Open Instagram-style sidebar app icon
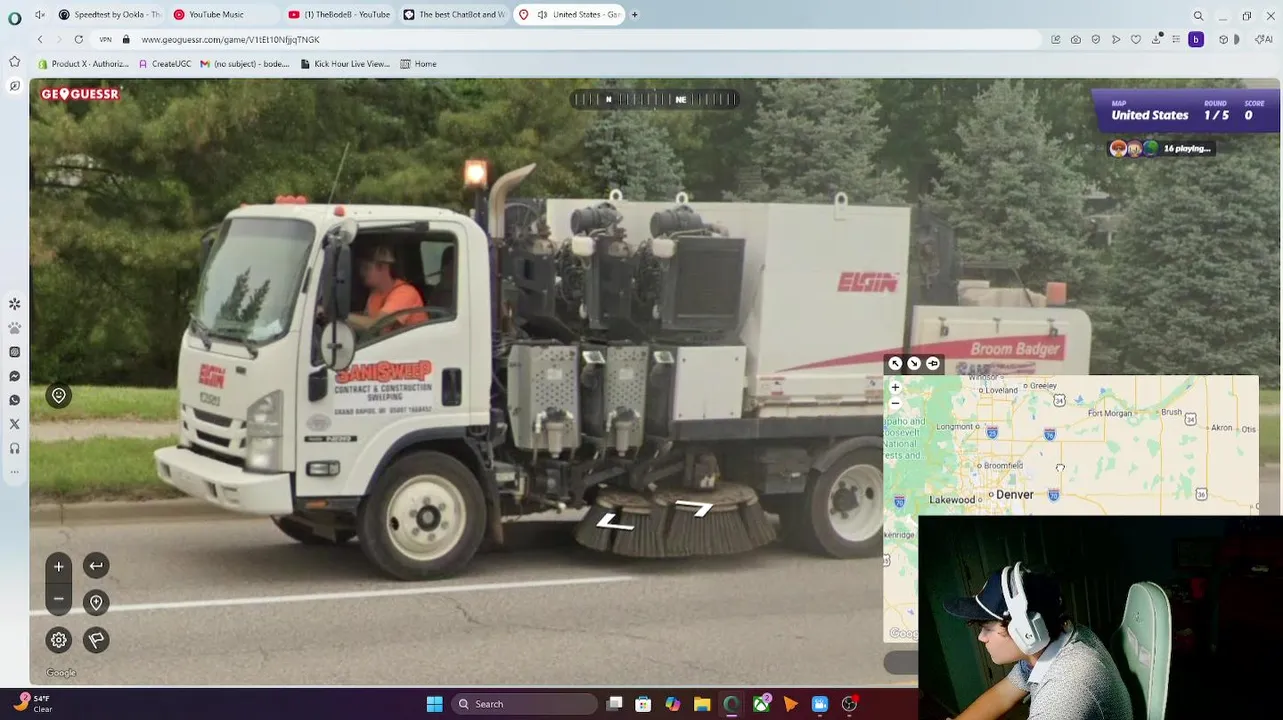Screen dimensions: 1283x720 pyautogui.click(x=14, y=352)
